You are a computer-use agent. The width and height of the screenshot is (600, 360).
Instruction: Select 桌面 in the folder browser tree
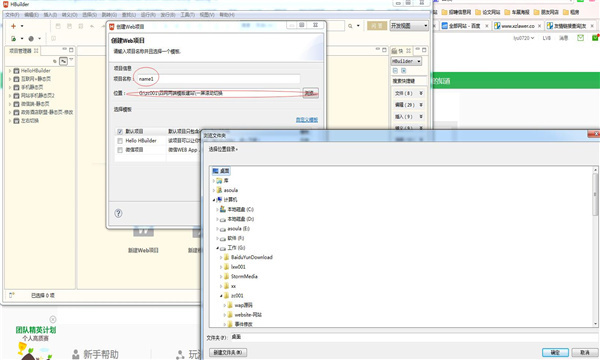tap(221, 171)
